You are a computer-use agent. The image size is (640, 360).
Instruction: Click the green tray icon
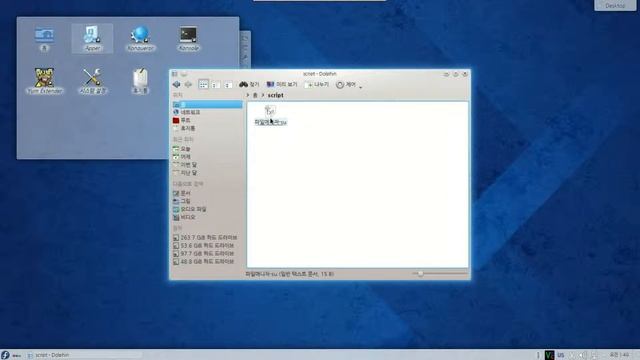pyautogui.click(x=549, y=355)
